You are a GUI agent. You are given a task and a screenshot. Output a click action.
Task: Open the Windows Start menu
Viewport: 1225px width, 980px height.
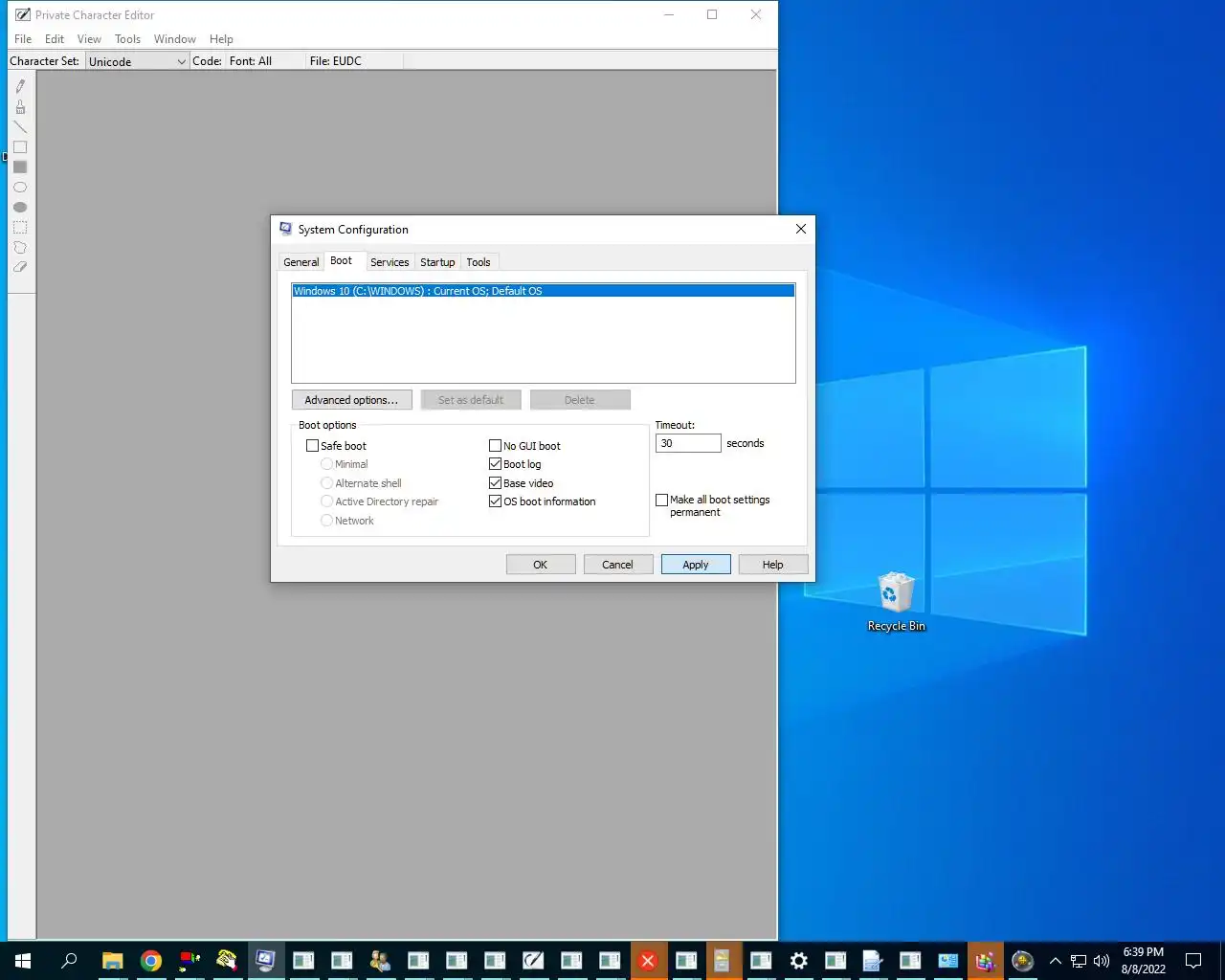point(23,961)
